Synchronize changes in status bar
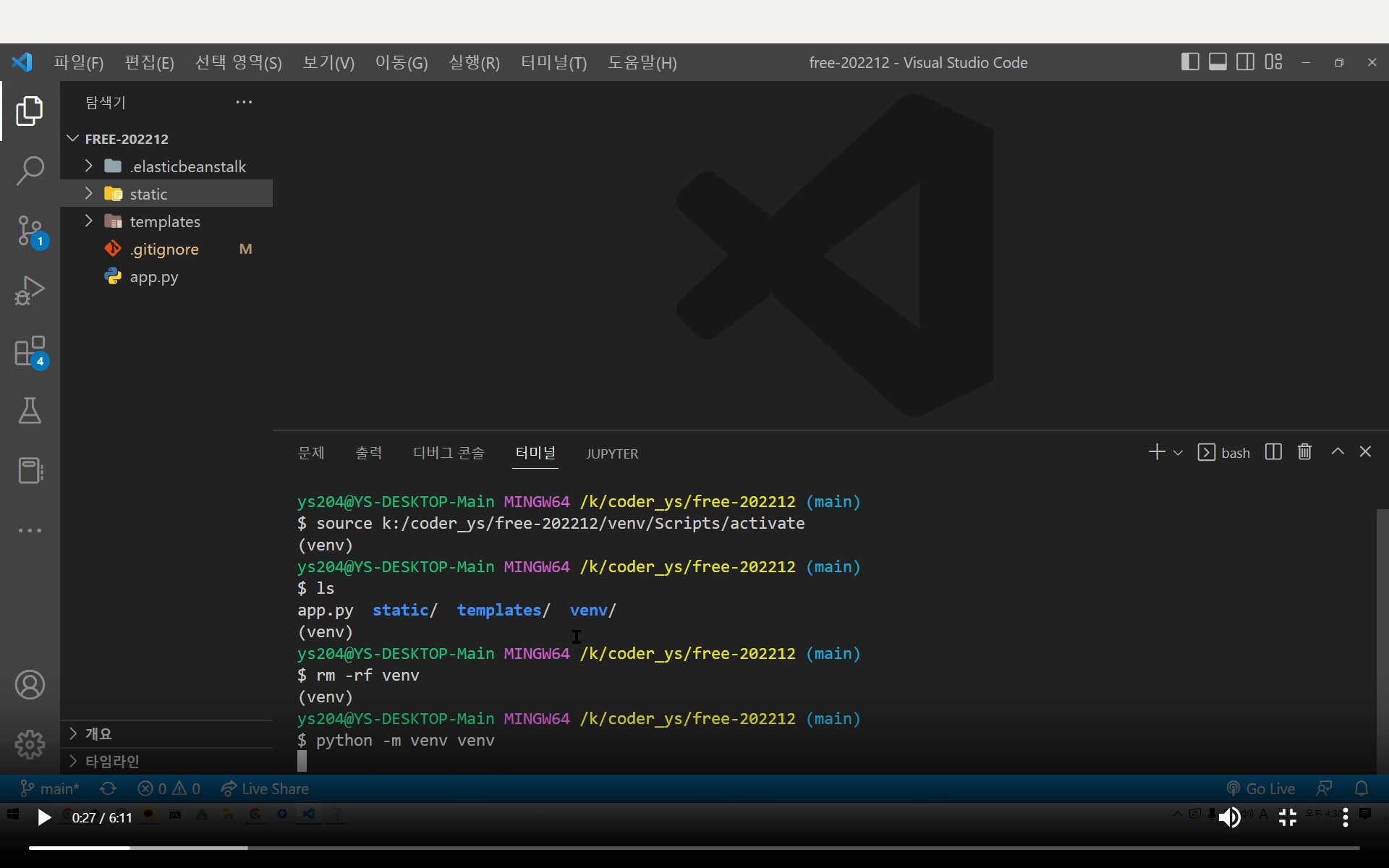 (x=109, y=788)
